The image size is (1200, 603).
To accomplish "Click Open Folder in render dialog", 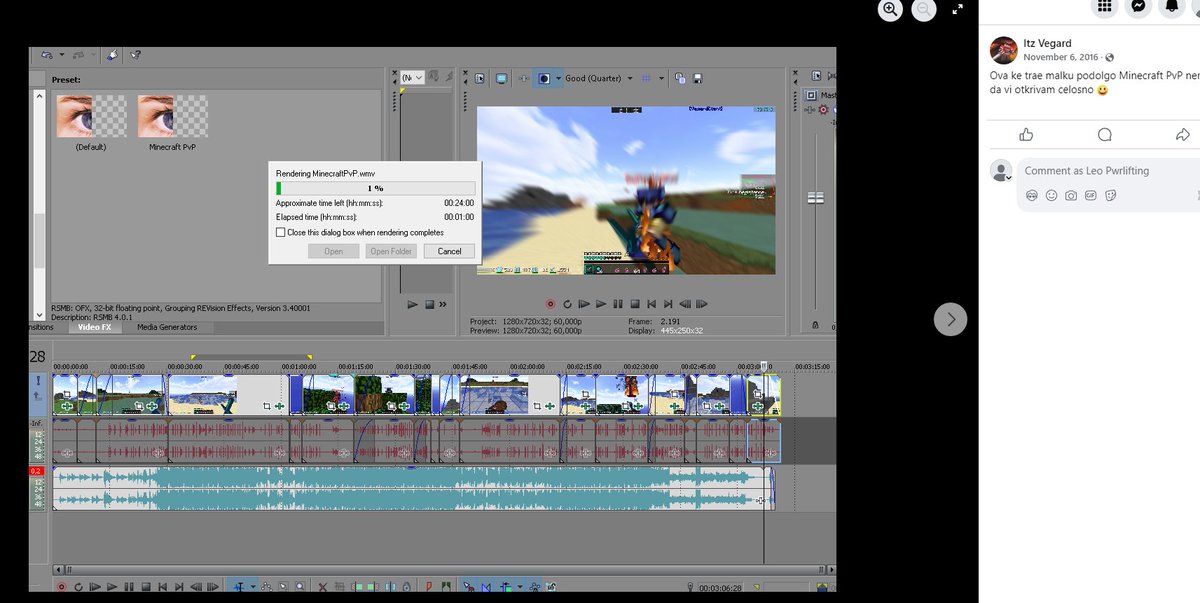I will [391, 251].
